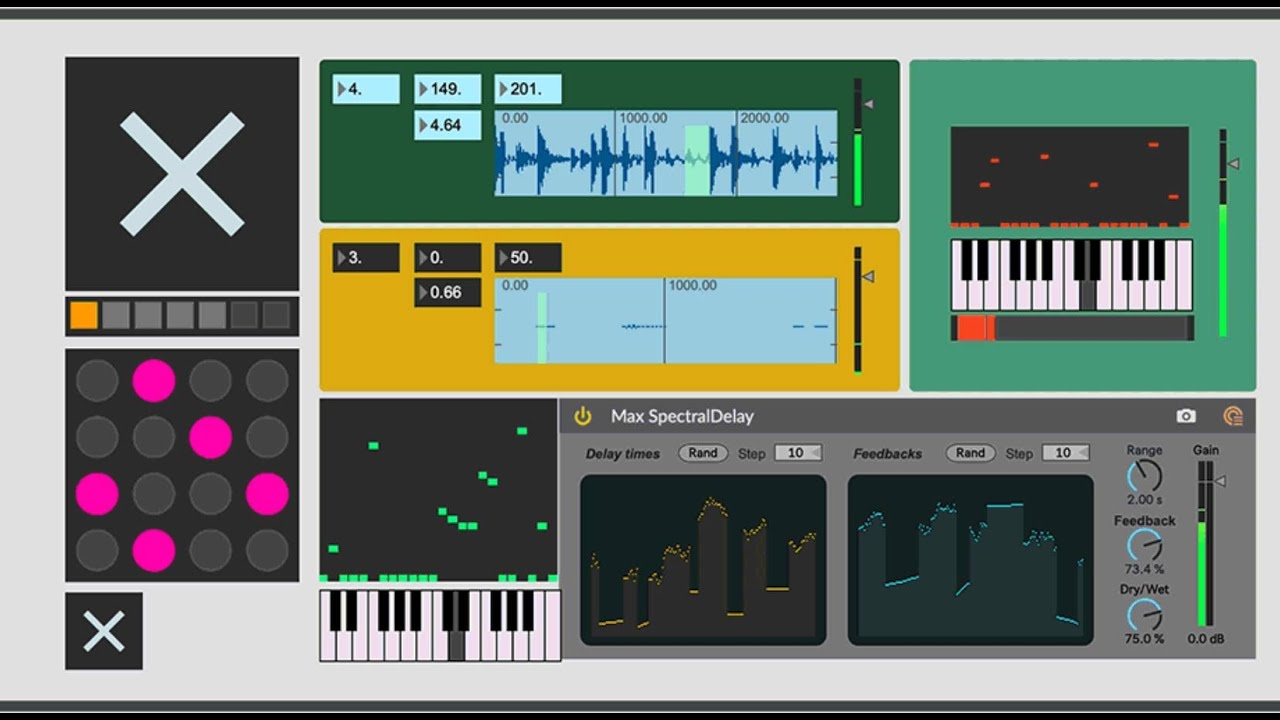The image size is (1280, 720).
Task: Toggle the pink circle in the grid's bottom row
Action: click(153, 551)
